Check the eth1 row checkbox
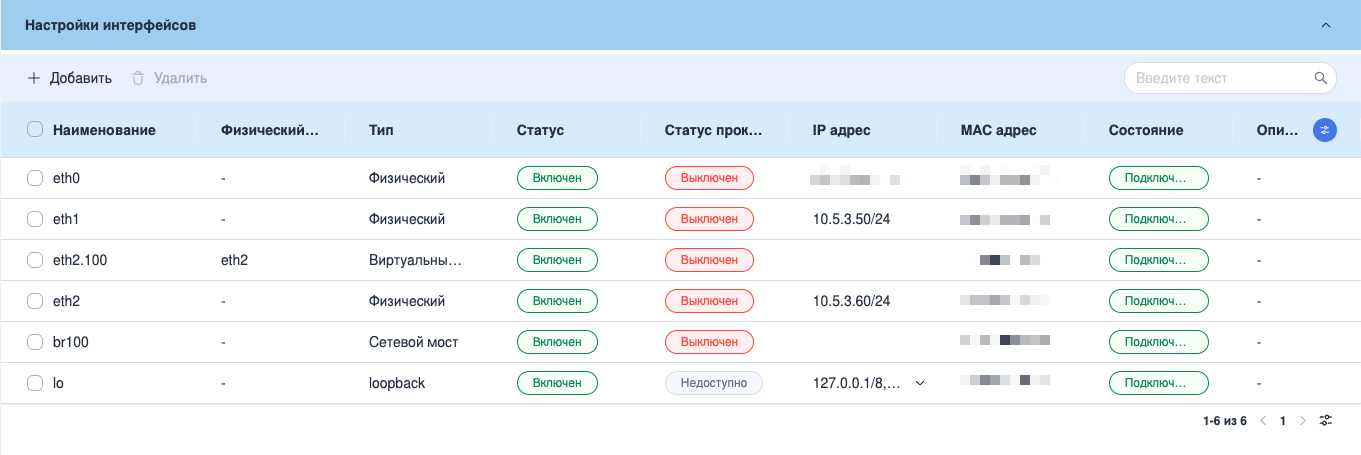 point(35,219)
